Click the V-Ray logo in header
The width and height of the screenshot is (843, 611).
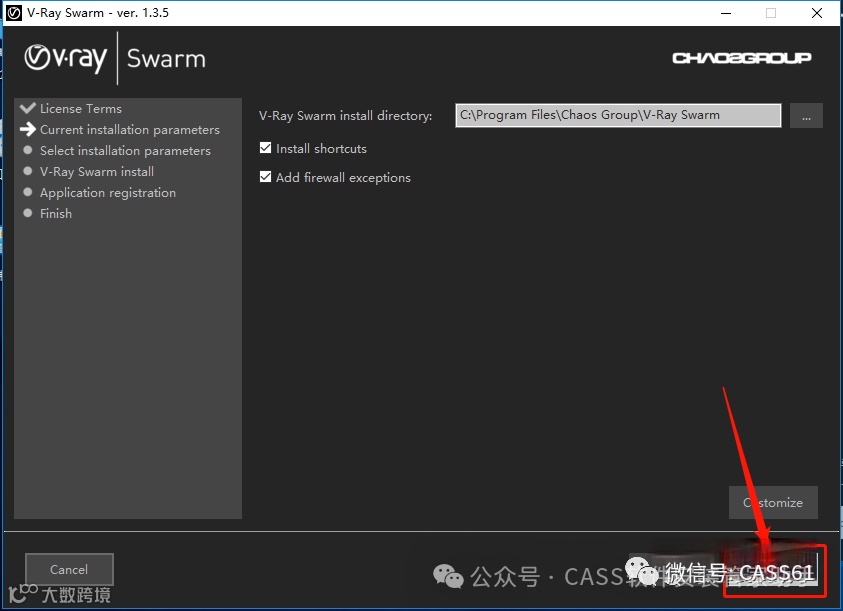pos(66,58)
